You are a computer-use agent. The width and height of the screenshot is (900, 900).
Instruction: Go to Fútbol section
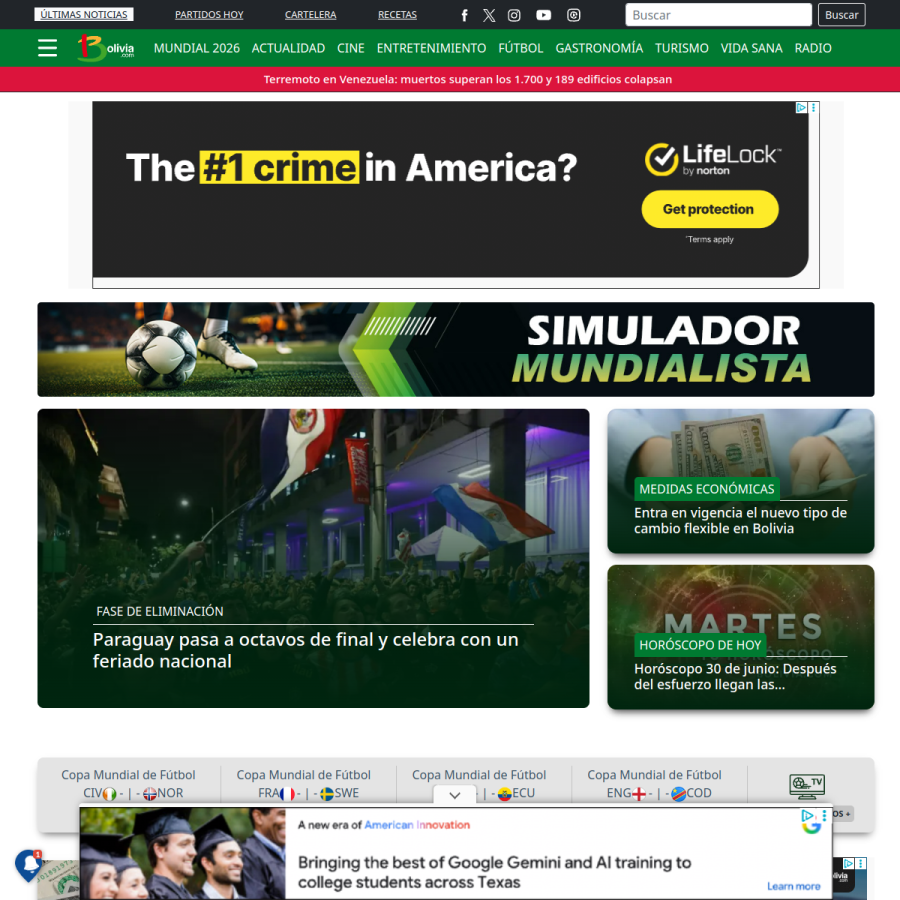pyautogui.click(x=521, y=48)
